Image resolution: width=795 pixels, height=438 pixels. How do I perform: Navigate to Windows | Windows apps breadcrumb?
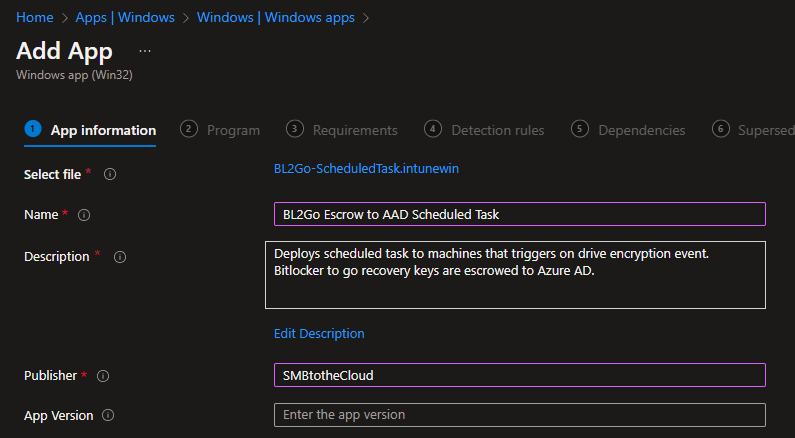[275, 17]
